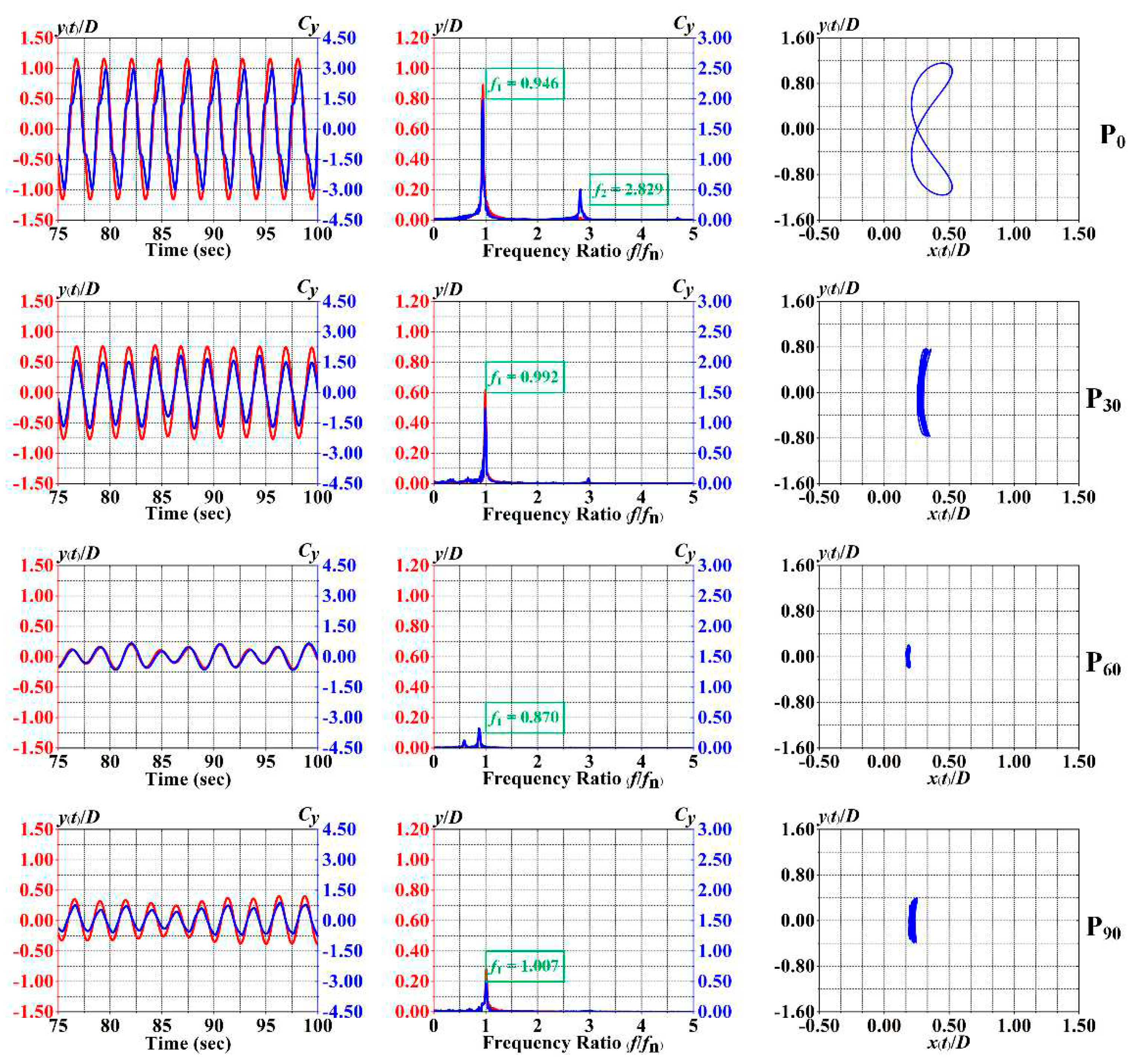Click the small trajectory in P60 plot
The image size is (1132, 1064).
[x=908, y=656]
